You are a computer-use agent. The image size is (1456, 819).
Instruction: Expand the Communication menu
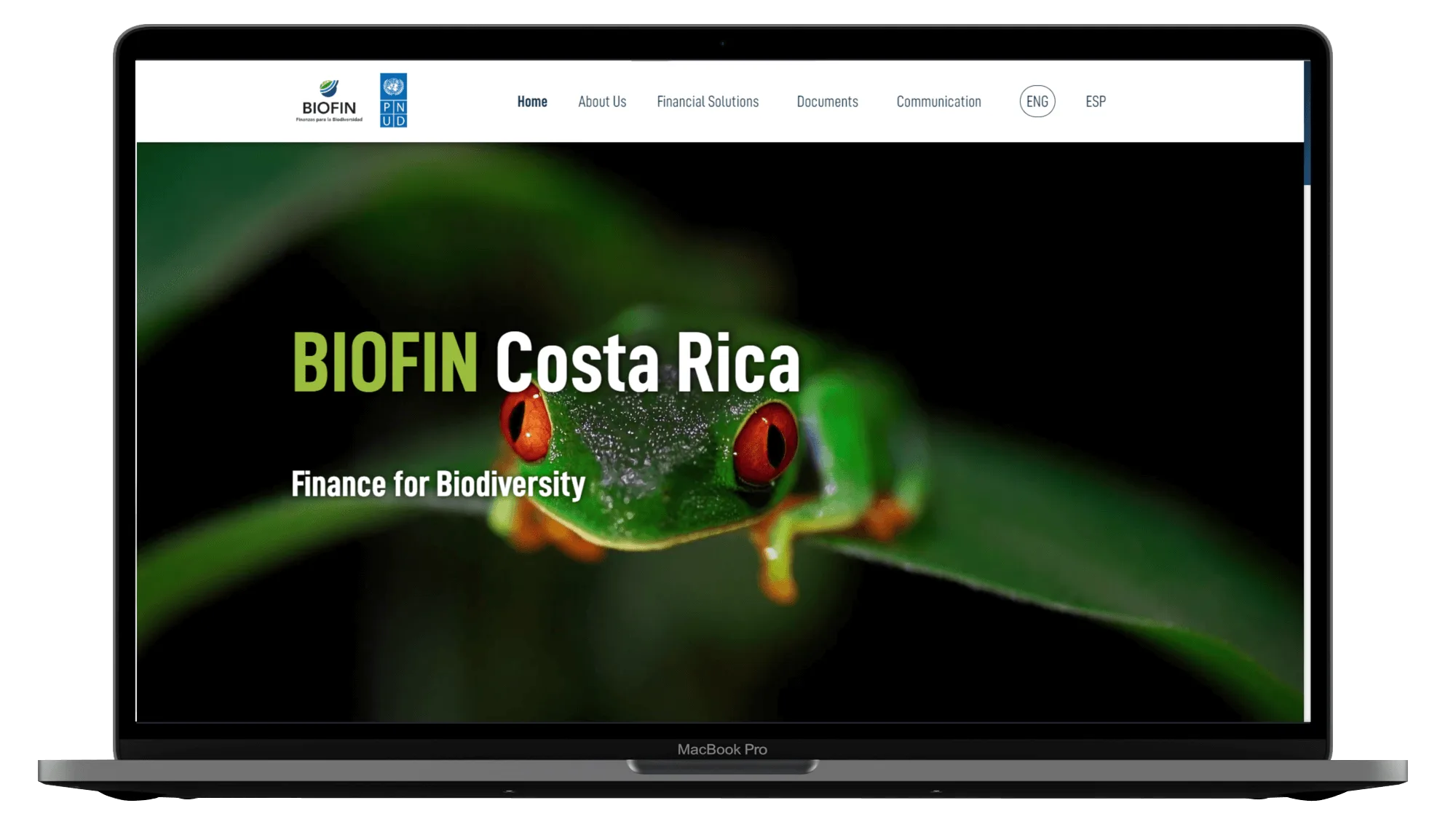tap(938, 101)
